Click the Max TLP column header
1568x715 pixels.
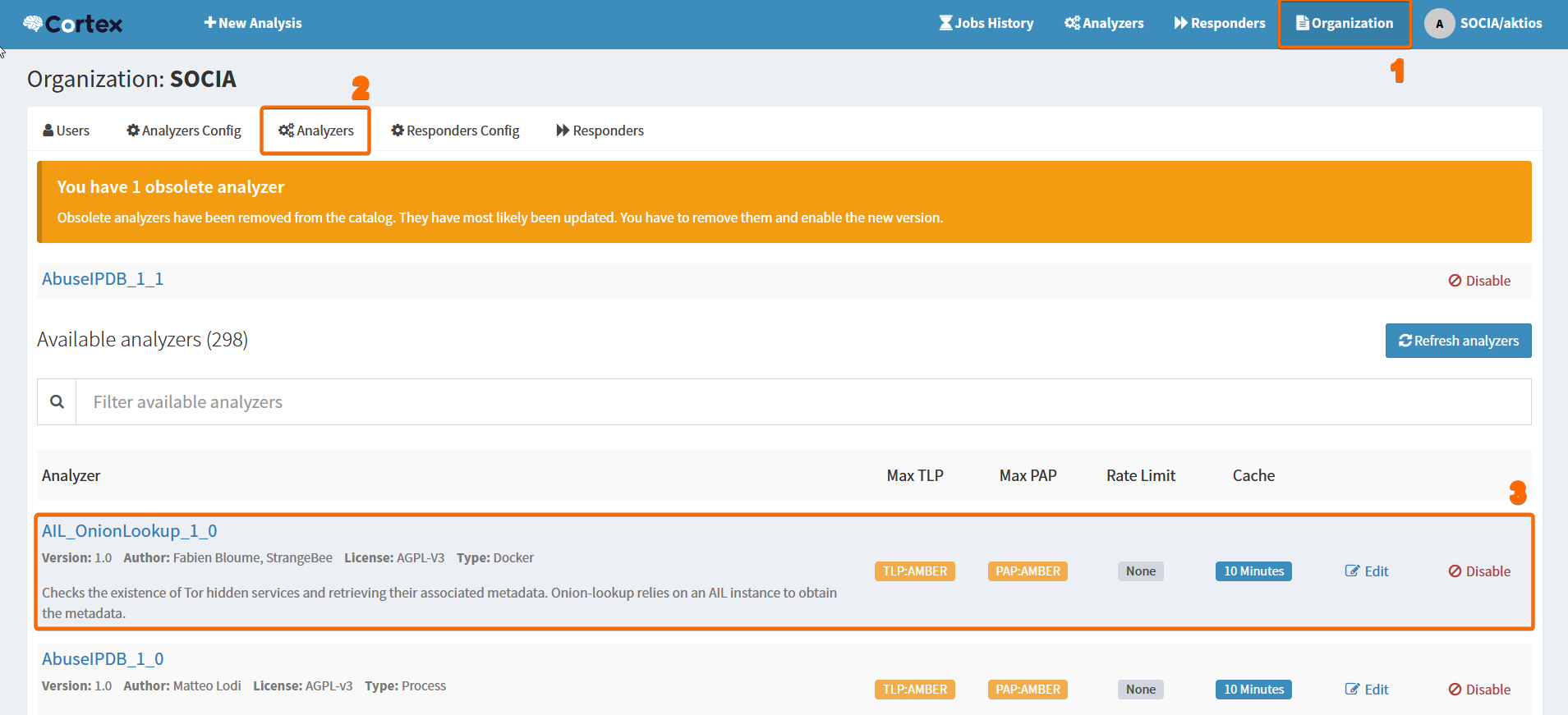click(x=915, y=475)
